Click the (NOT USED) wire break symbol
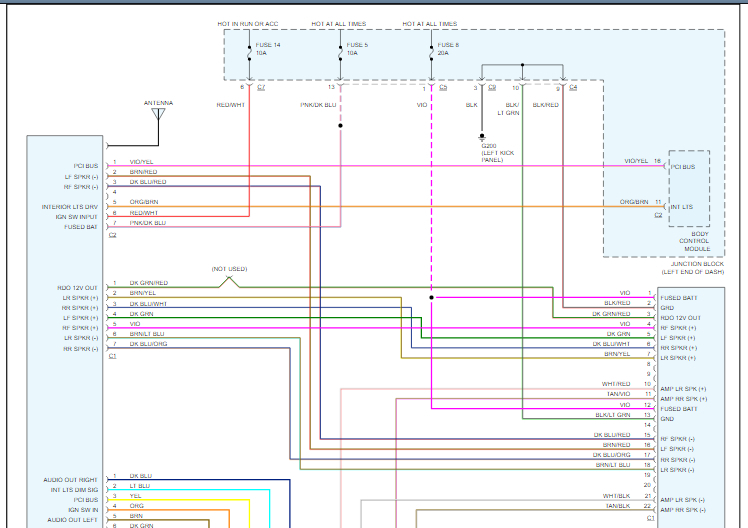Viewport: 748px width, 528px height. coord(228,282)
